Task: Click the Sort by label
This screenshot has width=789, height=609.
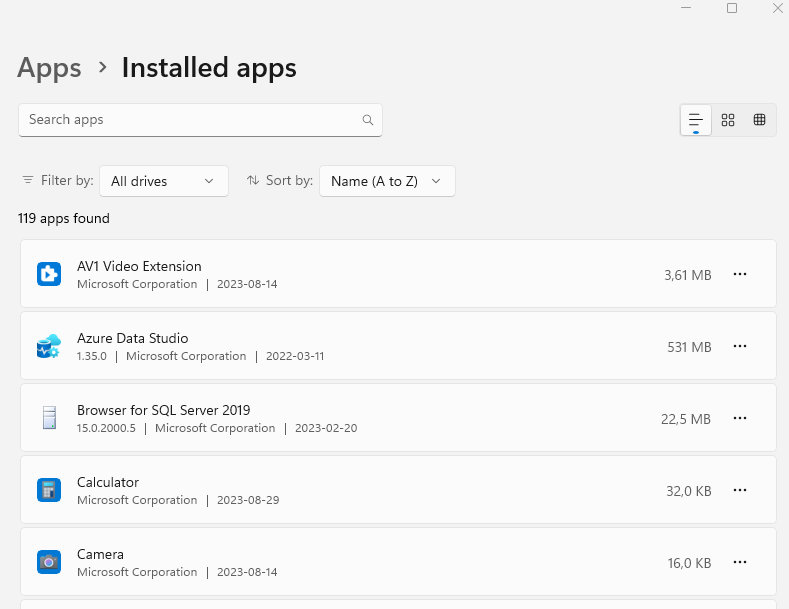Action: [x=289, y=180]
